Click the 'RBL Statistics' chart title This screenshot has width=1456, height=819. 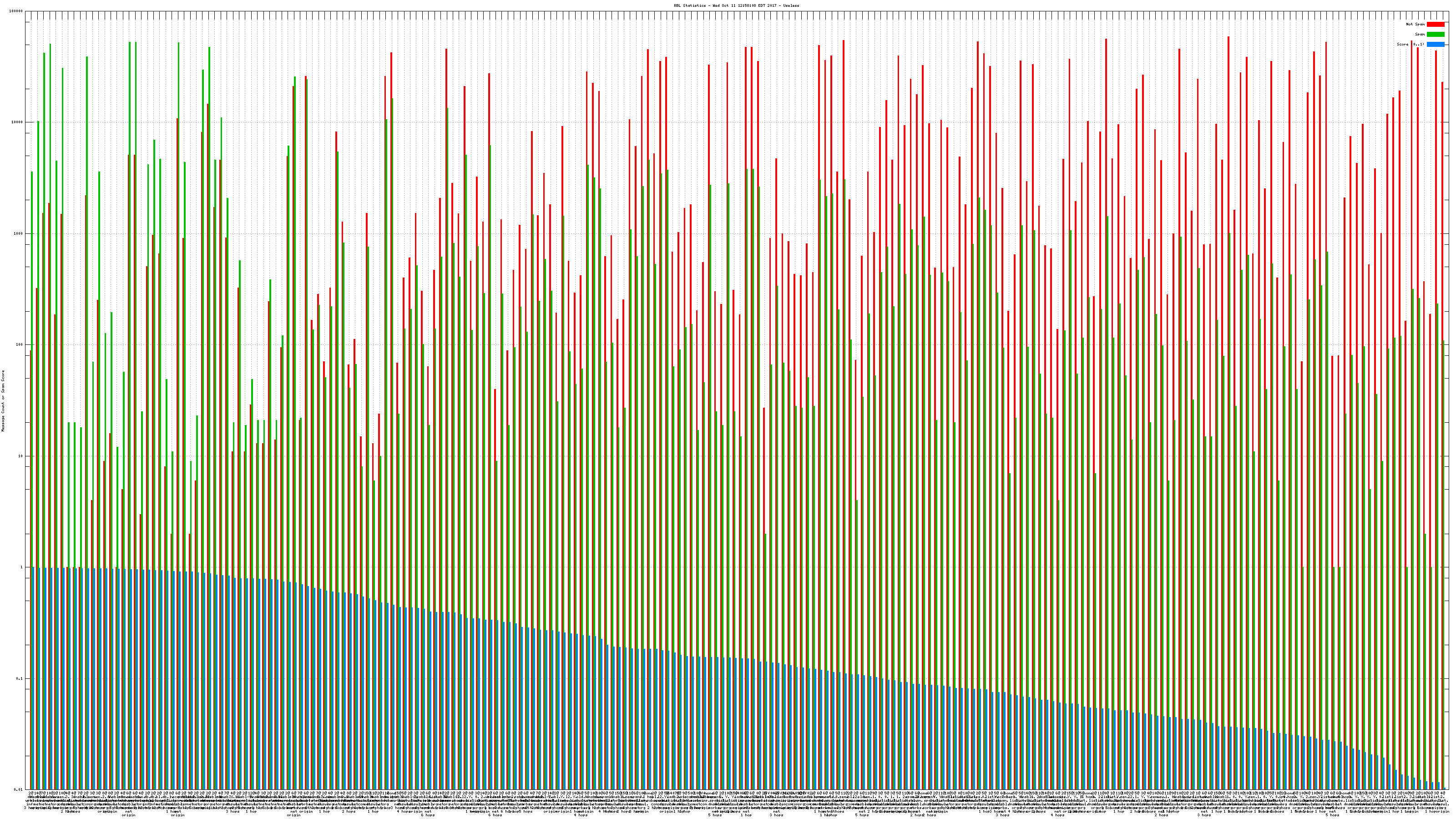click(736, 5)
